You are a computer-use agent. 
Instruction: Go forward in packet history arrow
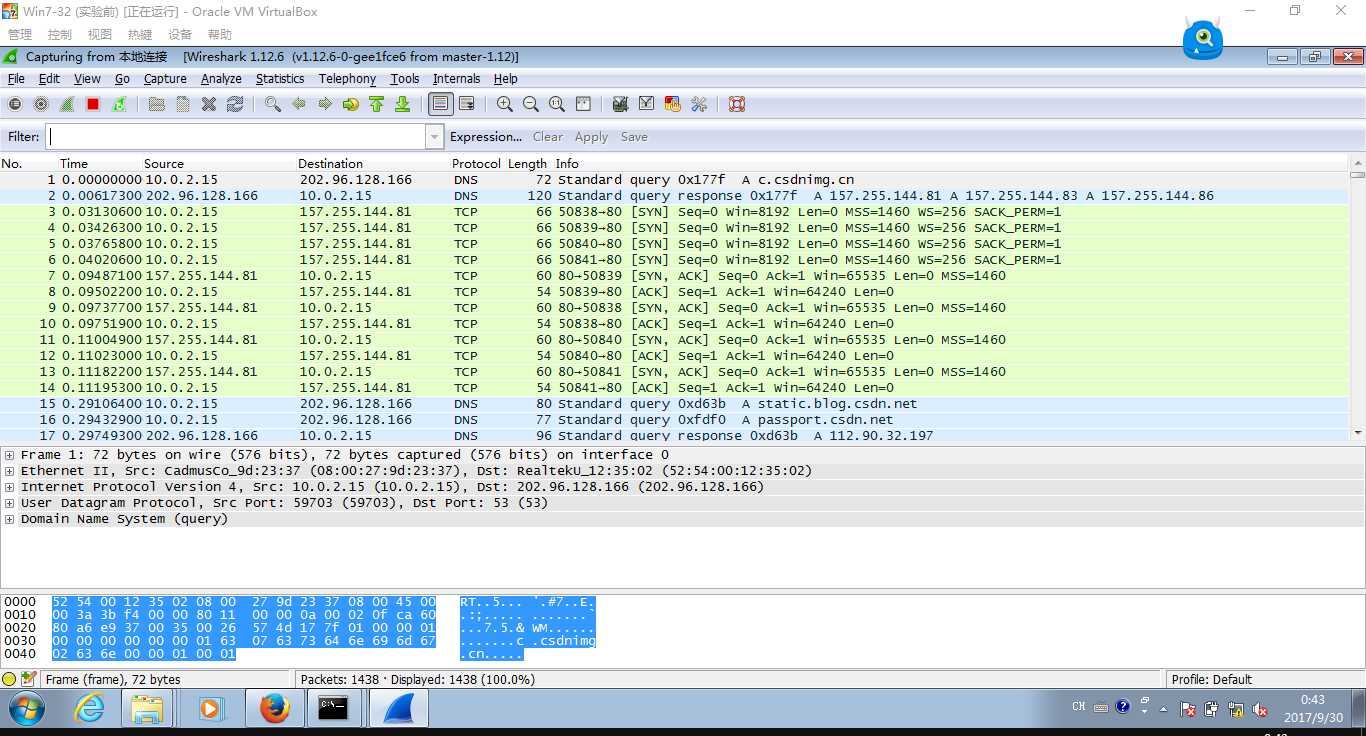325,104
